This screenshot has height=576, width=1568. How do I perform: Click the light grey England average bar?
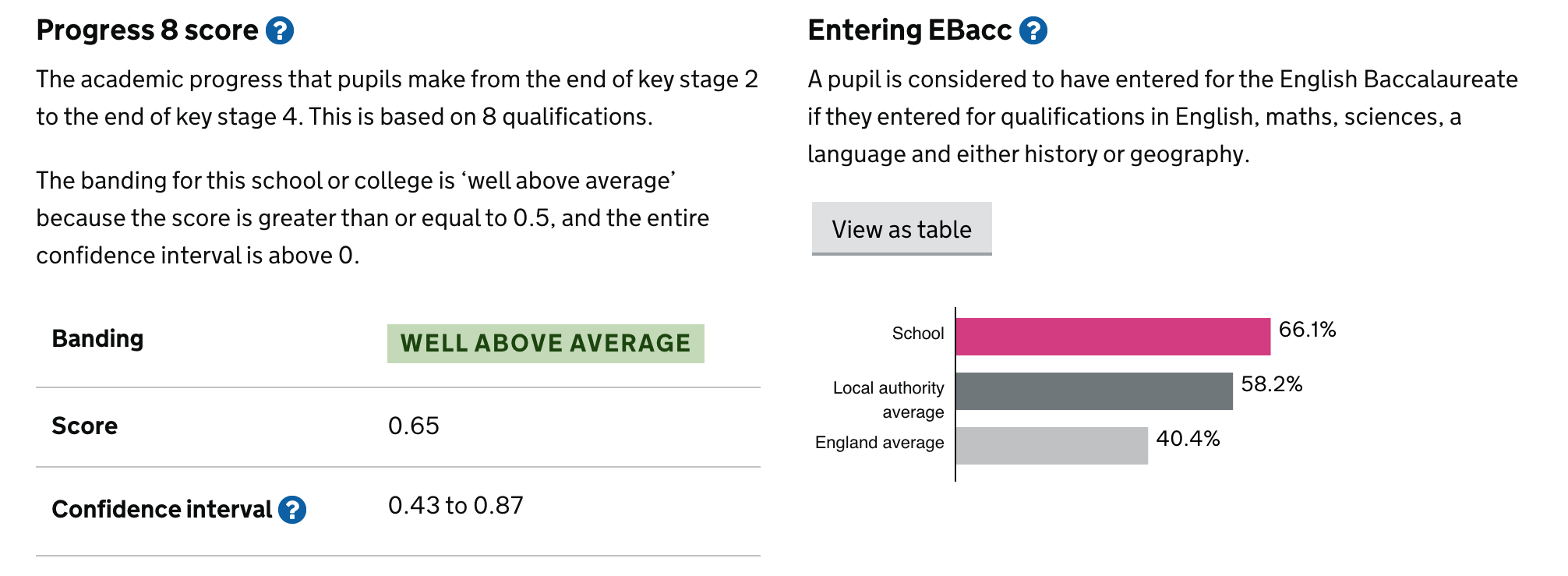1051,446
